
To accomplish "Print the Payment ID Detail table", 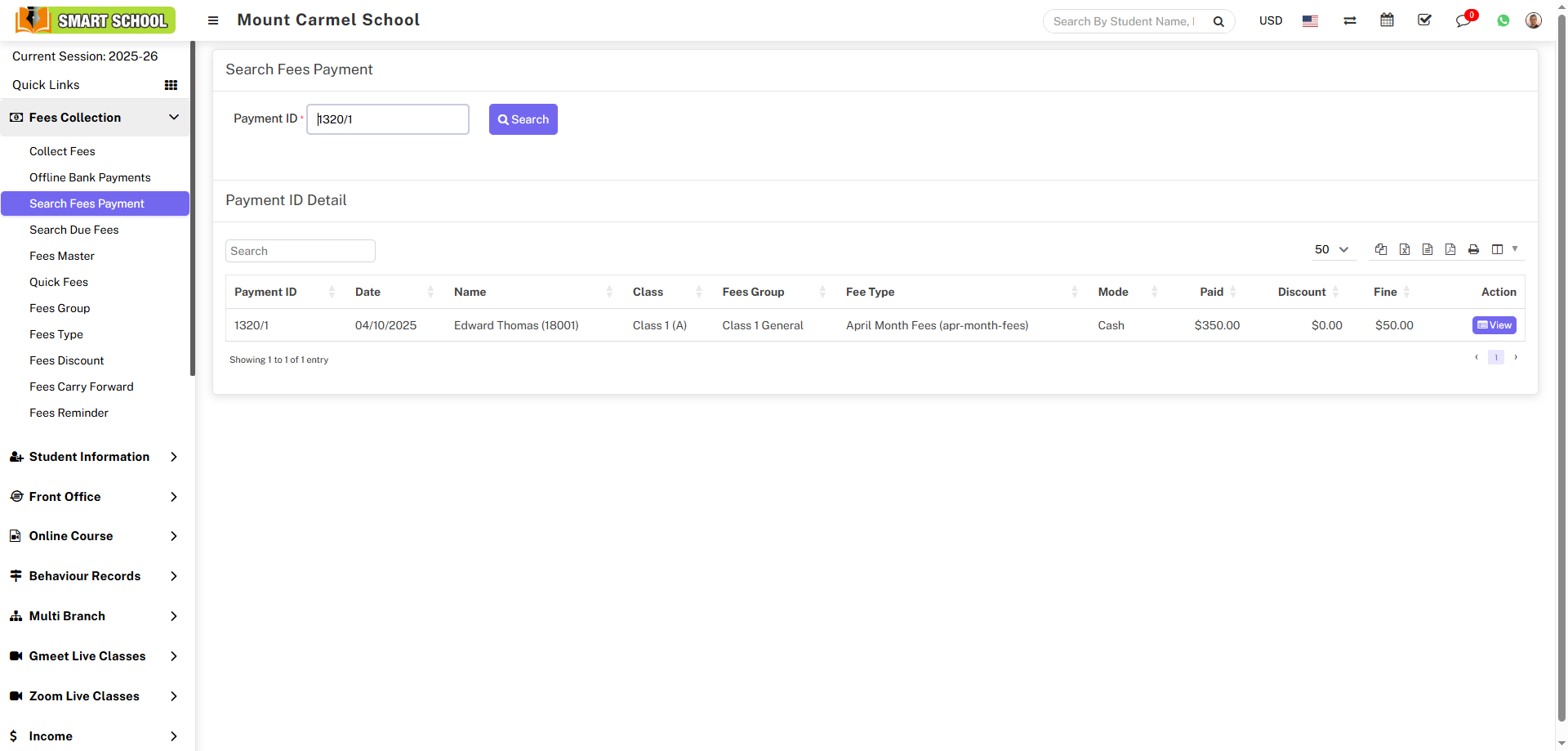I will [1474, 249].
